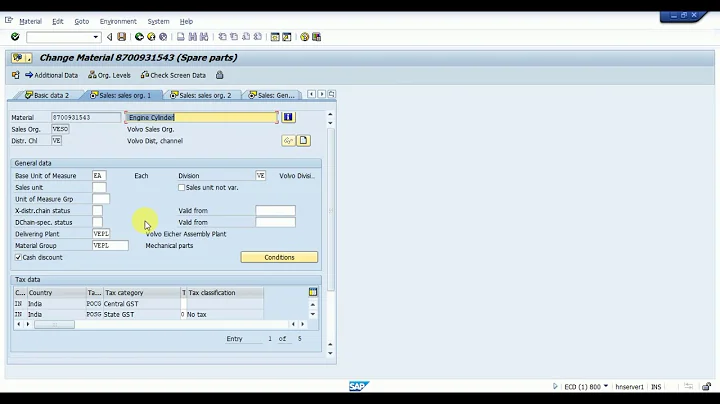Collapse command field with triangle icon
Viewport: 720px width, 404px height.
point(109,37)
